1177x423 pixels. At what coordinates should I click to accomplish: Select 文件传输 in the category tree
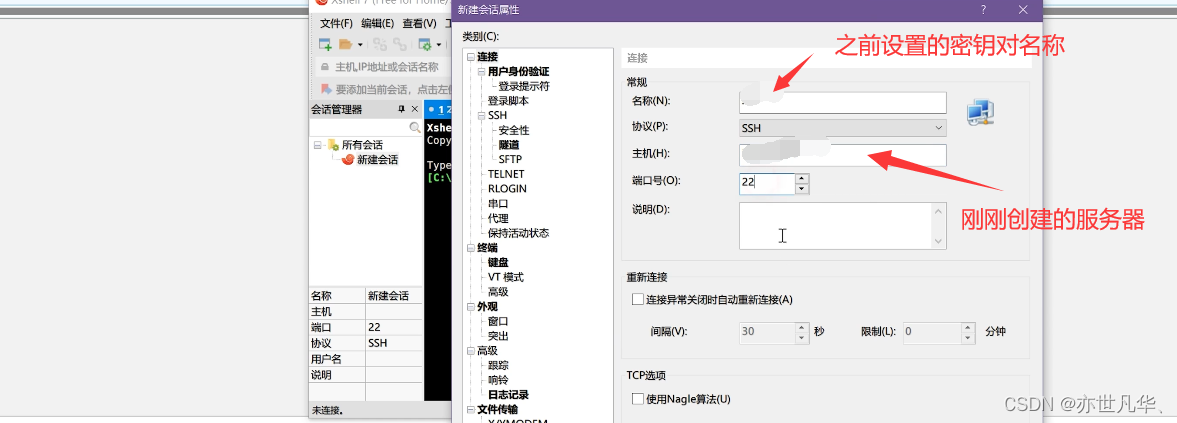[x=498, y=410]
